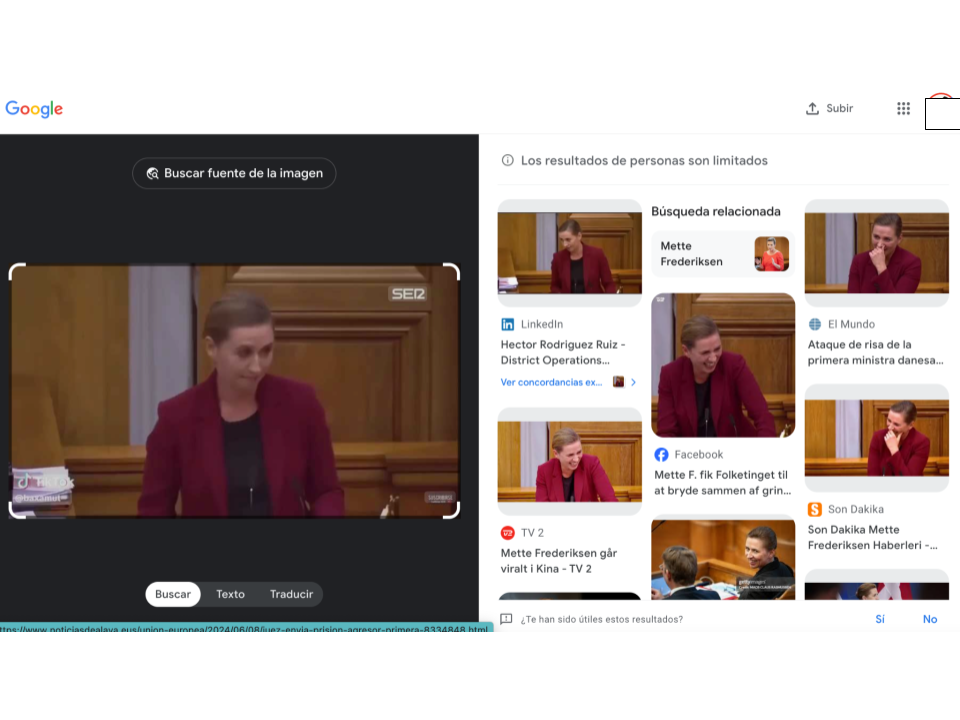Expand Ver concordancias exactas chevron
960x720 pixels.
coord(633,382)
